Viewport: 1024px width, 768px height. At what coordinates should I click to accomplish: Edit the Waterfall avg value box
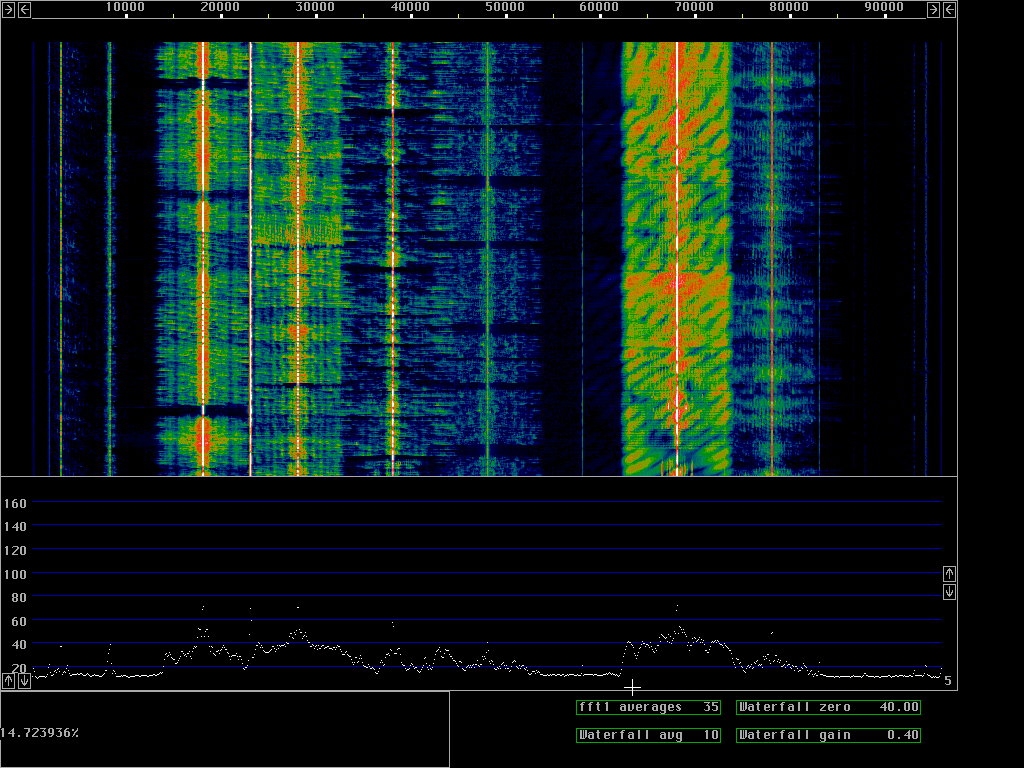click(x=648, y=735)
